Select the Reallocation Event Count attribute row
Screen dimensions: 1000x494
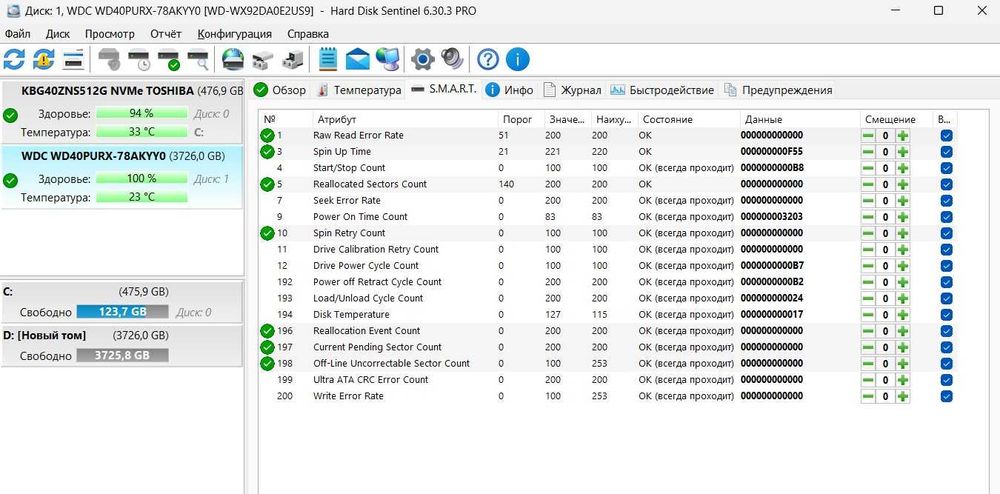(606, 331)
